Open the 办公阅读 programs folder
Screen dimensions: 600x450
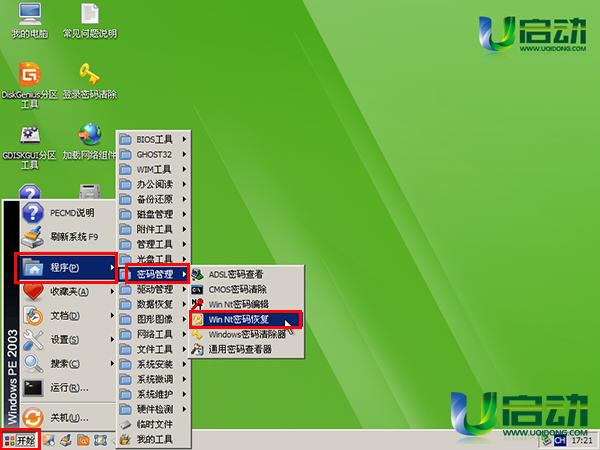[x=153, y=184]
